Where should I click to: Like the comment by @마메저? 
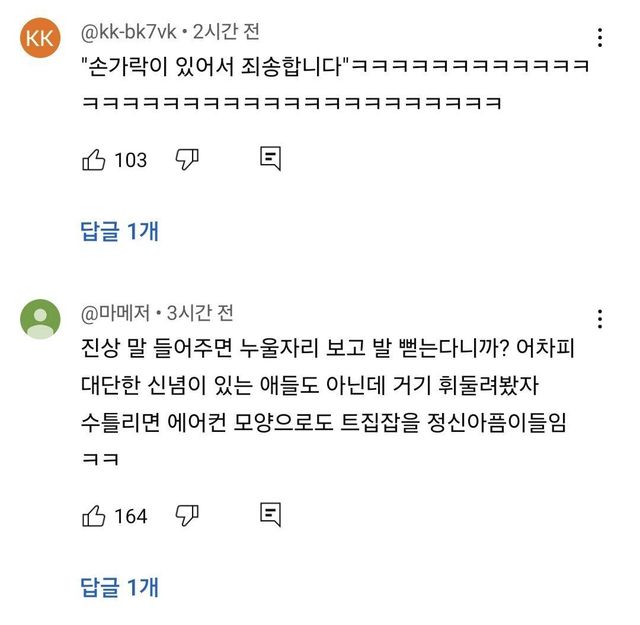pyautogui.click(x=94, y=515)
